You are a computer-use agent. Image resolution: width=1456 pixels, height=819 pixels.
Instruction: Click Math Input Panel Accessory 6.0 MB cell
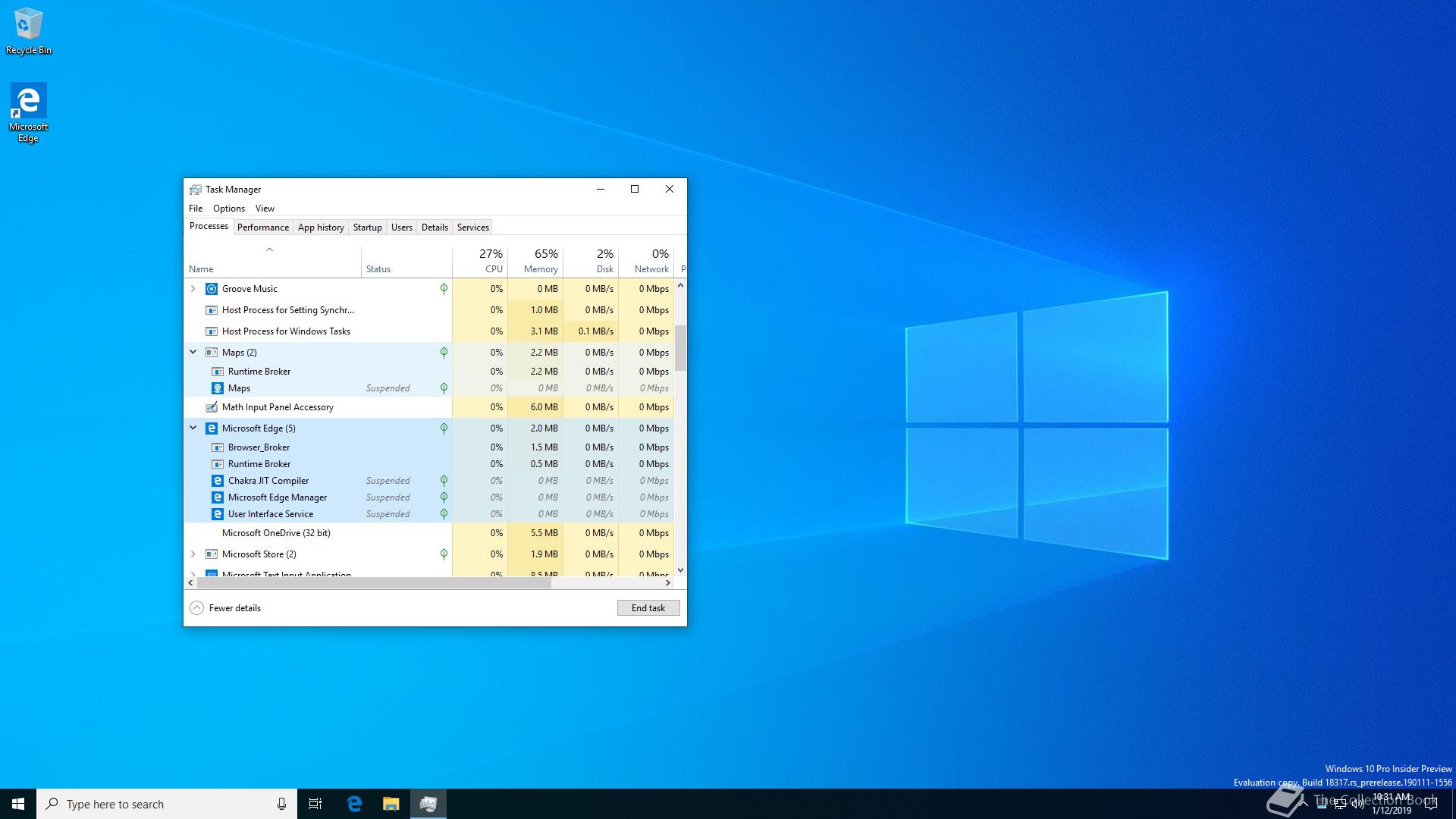pyautogui.click(x=535, y=407)
